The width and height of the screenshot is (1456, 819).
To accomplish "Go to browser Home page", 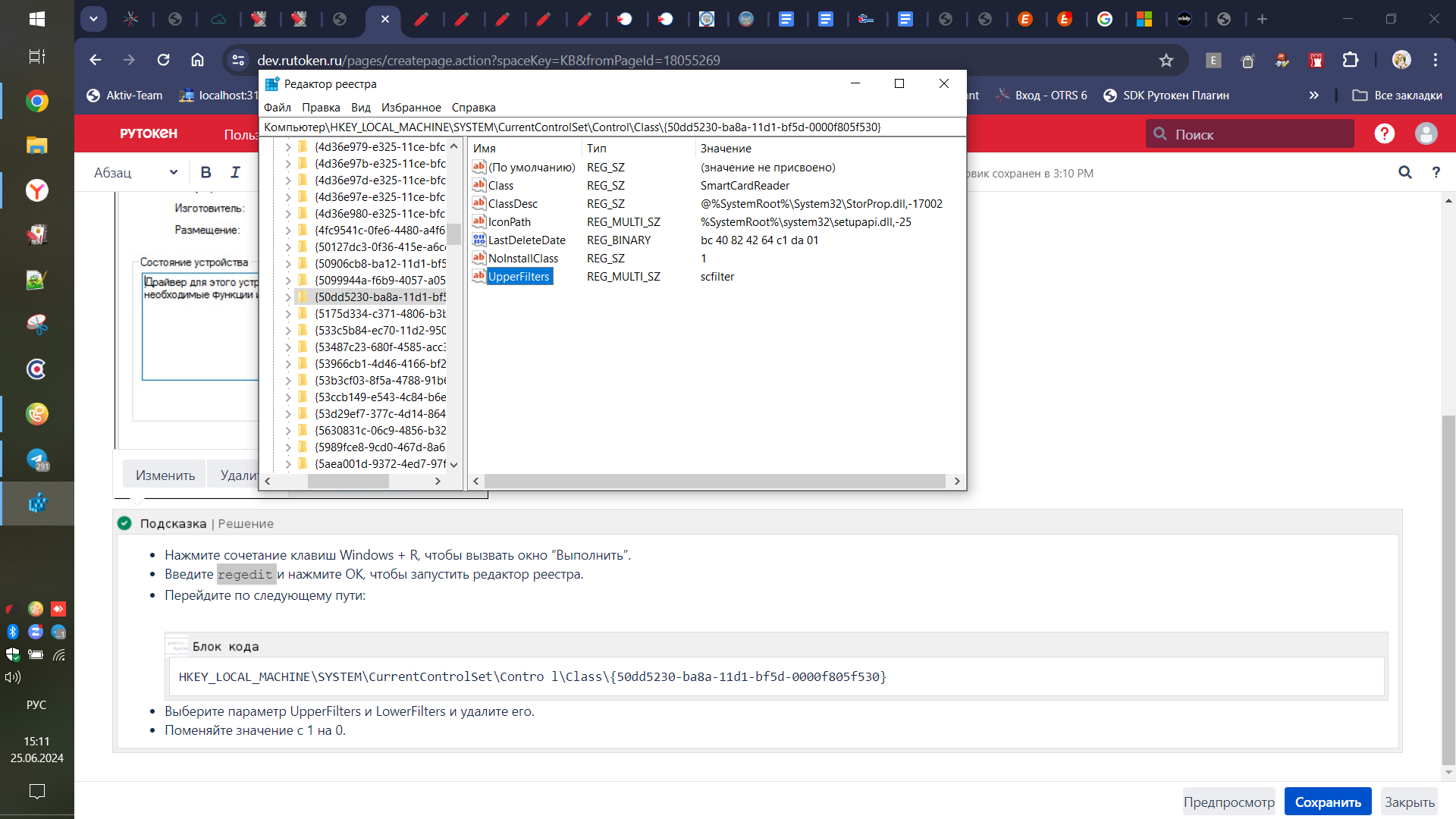I will (x=197, y=60).
